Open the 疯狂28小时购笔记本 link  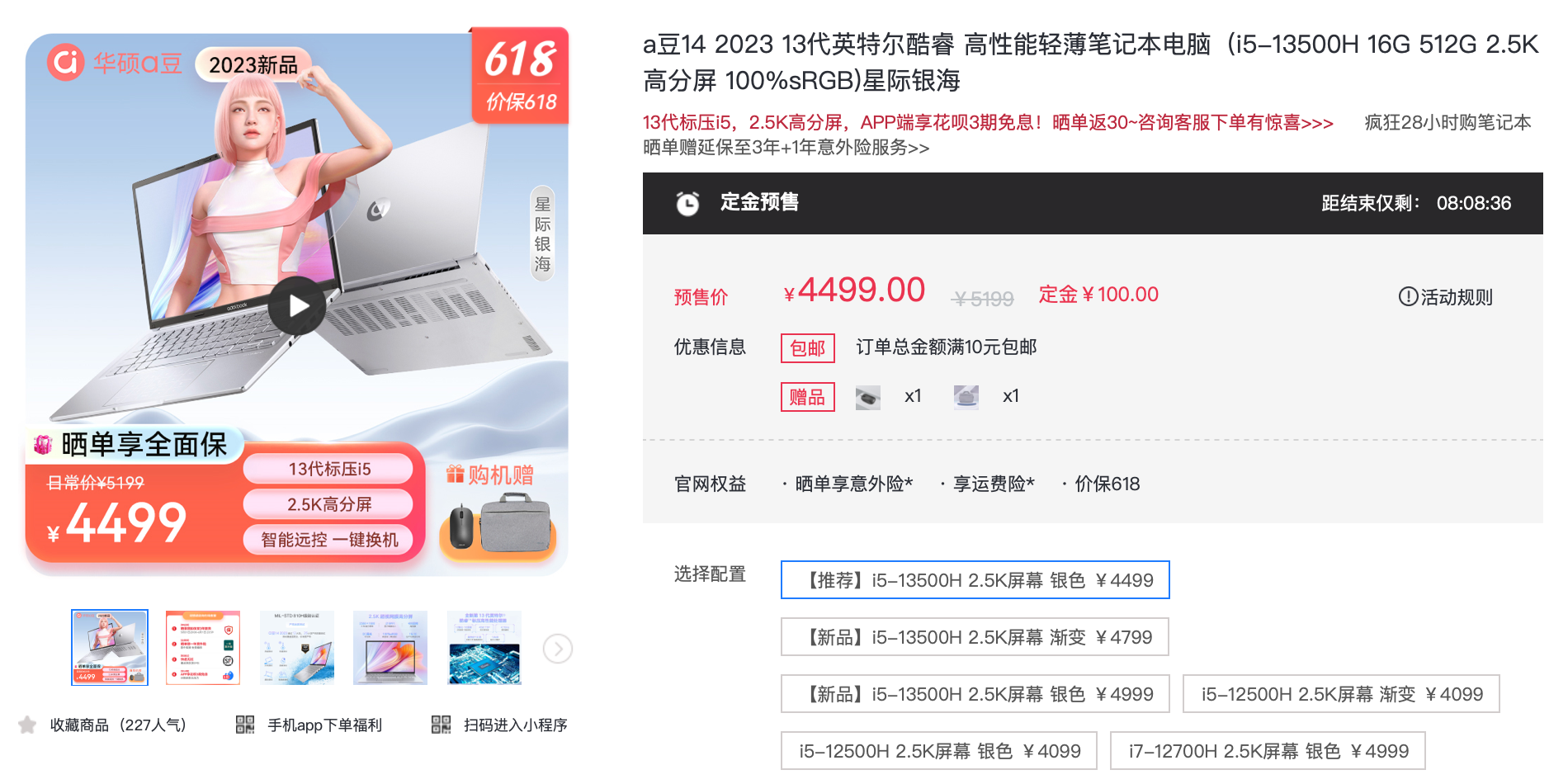click(x=1448, y=123)
